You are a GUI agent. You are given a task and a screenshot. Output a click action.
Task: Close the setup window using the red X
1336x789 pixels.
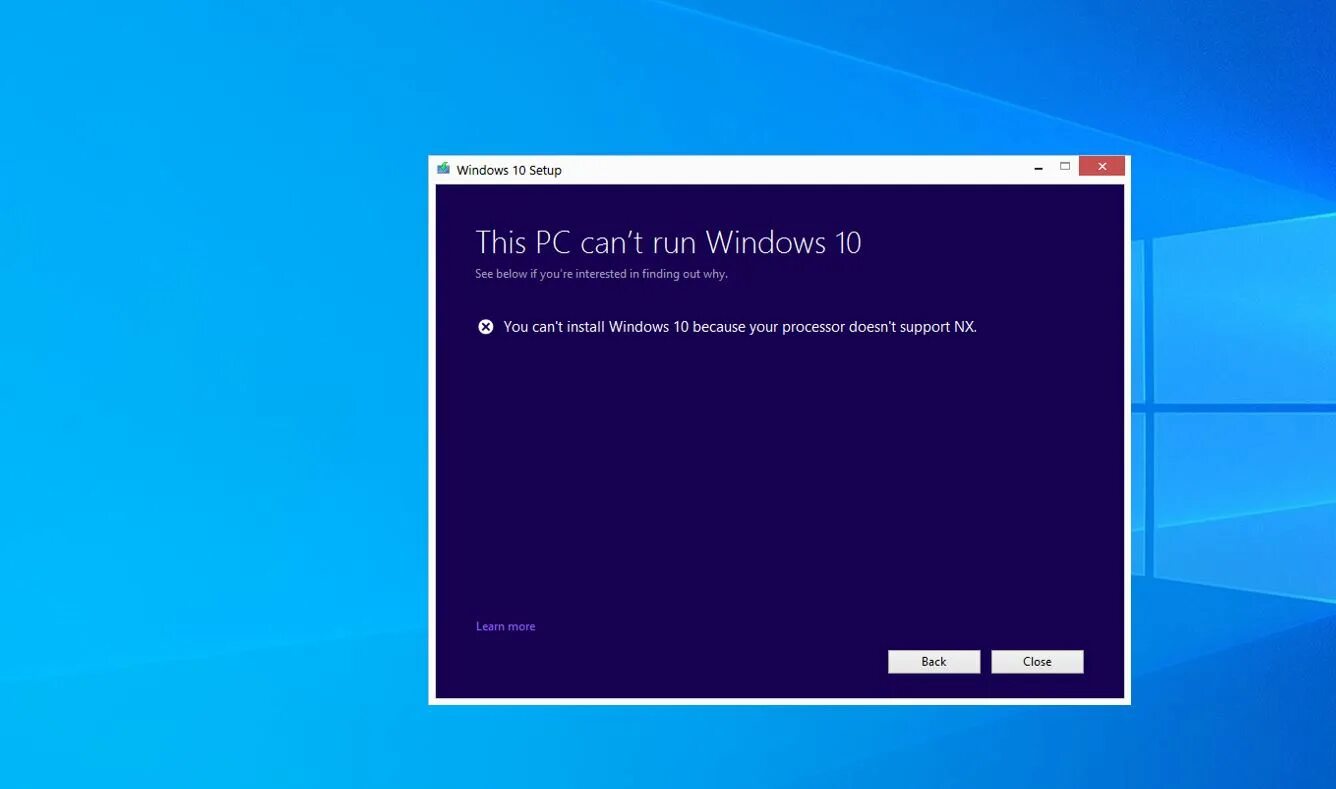(1102, 166)
